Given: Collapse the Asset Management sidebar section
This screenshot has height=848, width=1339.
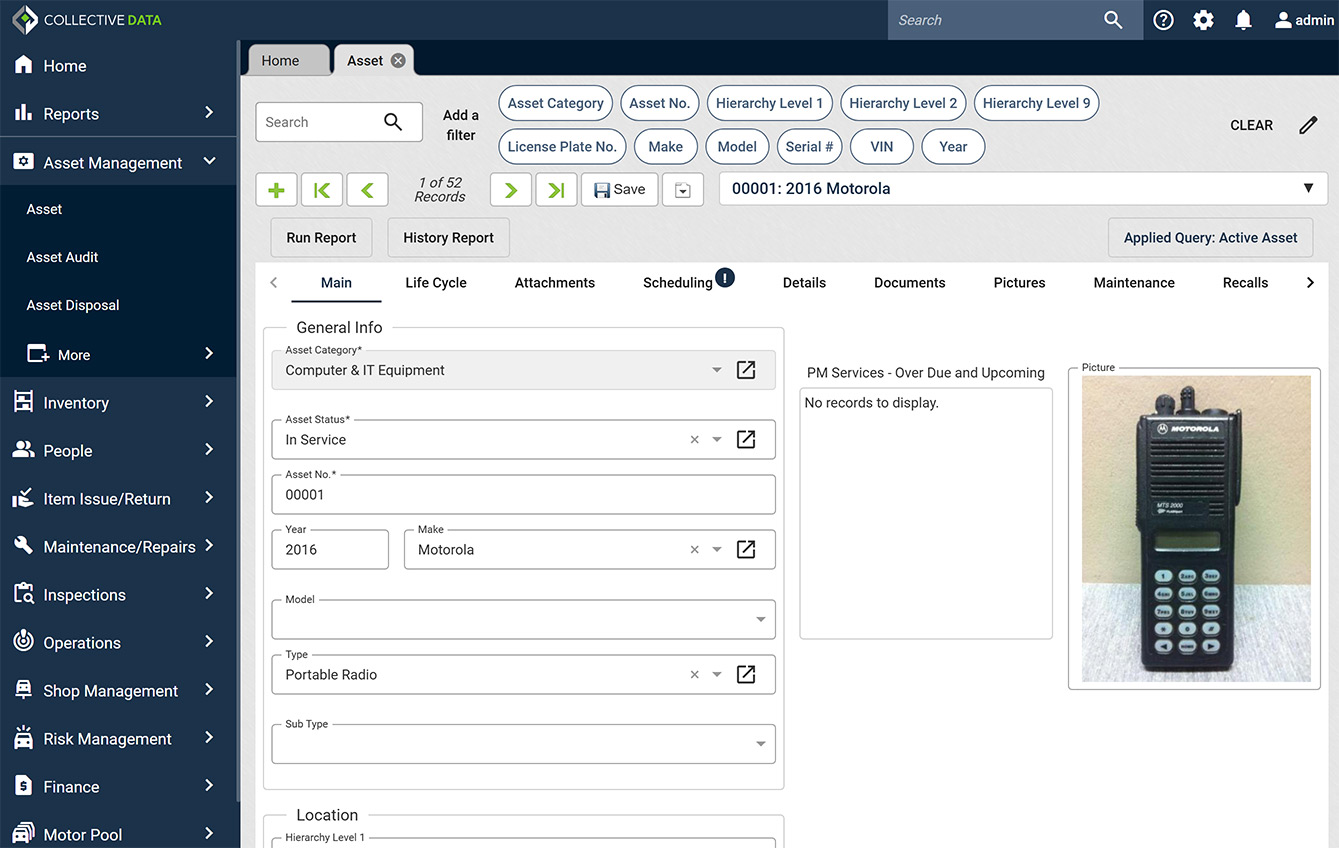Looking at the screenshot, I should [x=209, y=162].
